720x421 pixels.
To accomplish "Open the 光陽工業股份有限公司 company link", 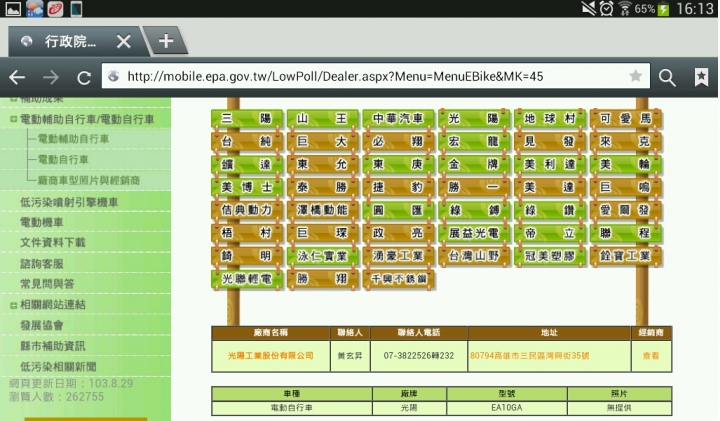I will coord(270,355).
